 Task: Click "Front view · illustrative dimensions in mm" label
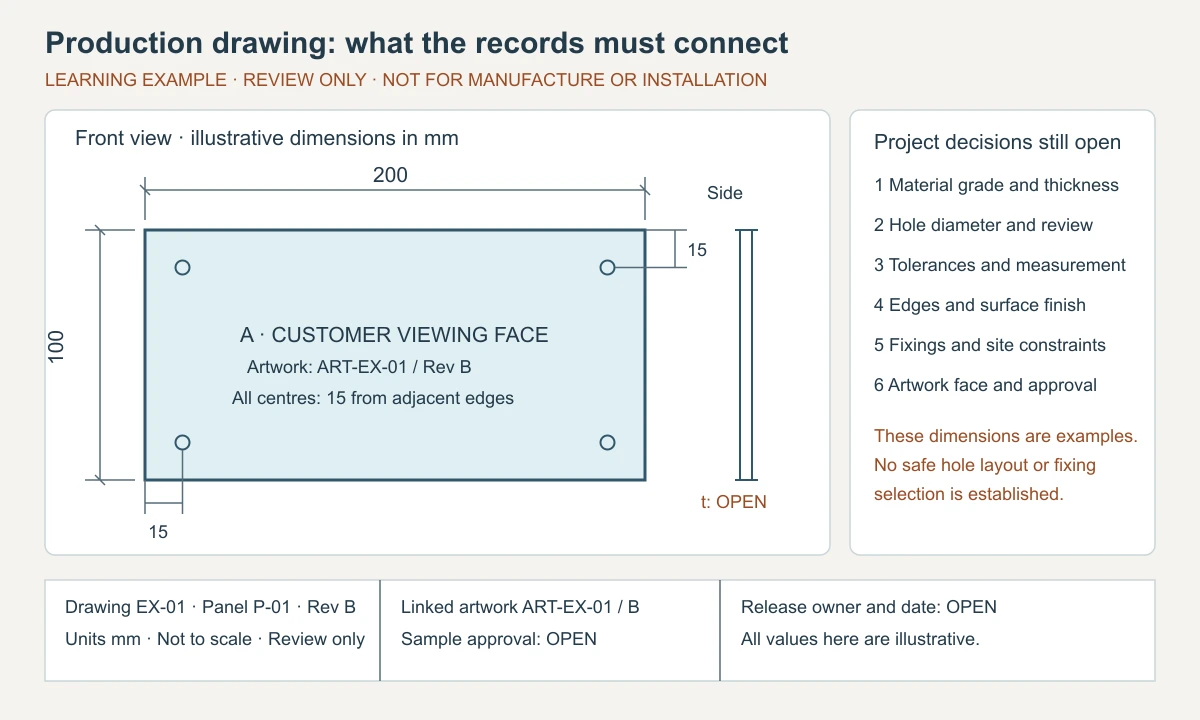click(x=267, y=138)
